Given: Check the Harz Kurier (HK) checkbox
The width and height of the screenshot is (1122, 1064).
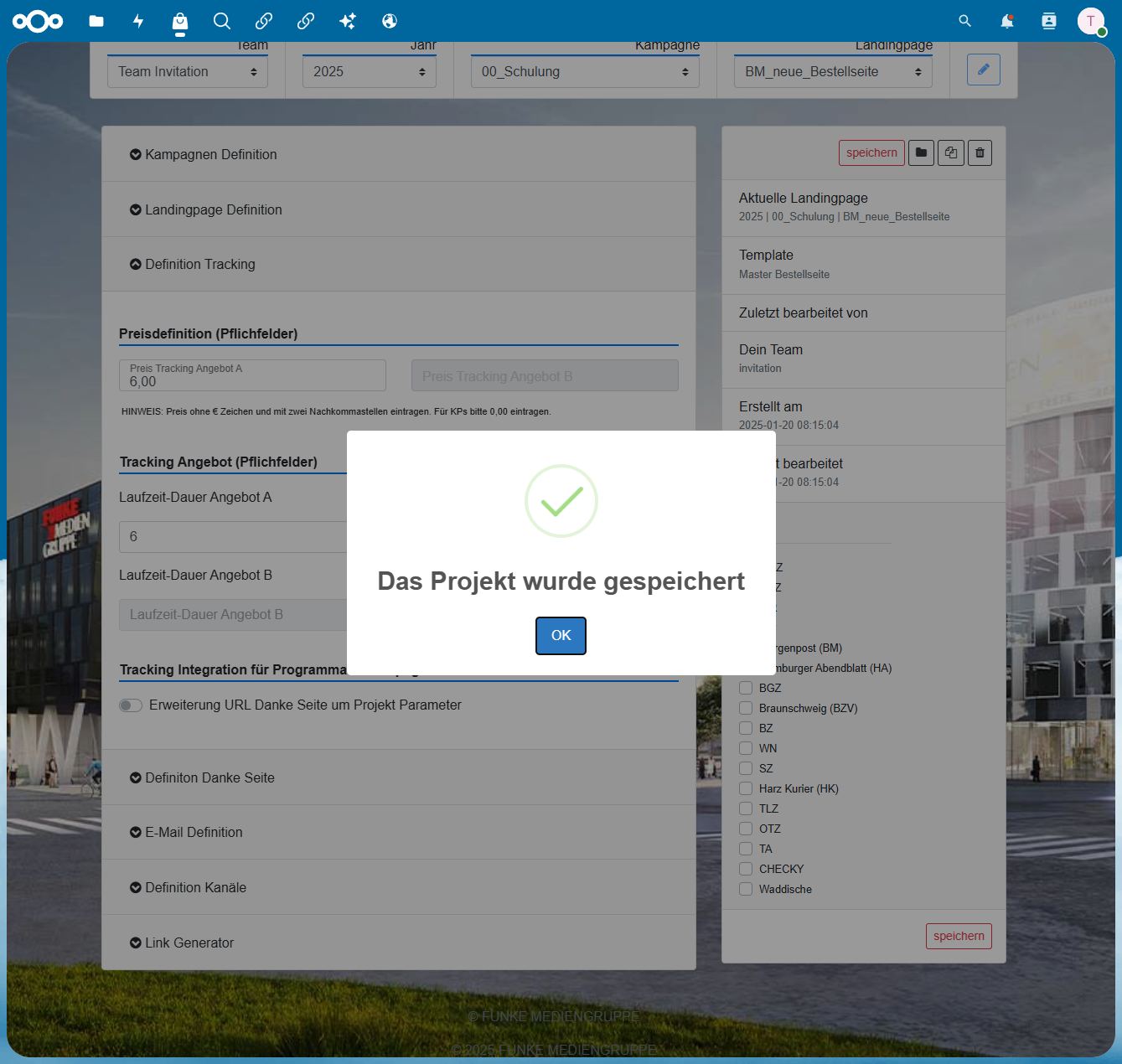Looking at the screenshot, I should pyautogui.click(x=746, y=788).
